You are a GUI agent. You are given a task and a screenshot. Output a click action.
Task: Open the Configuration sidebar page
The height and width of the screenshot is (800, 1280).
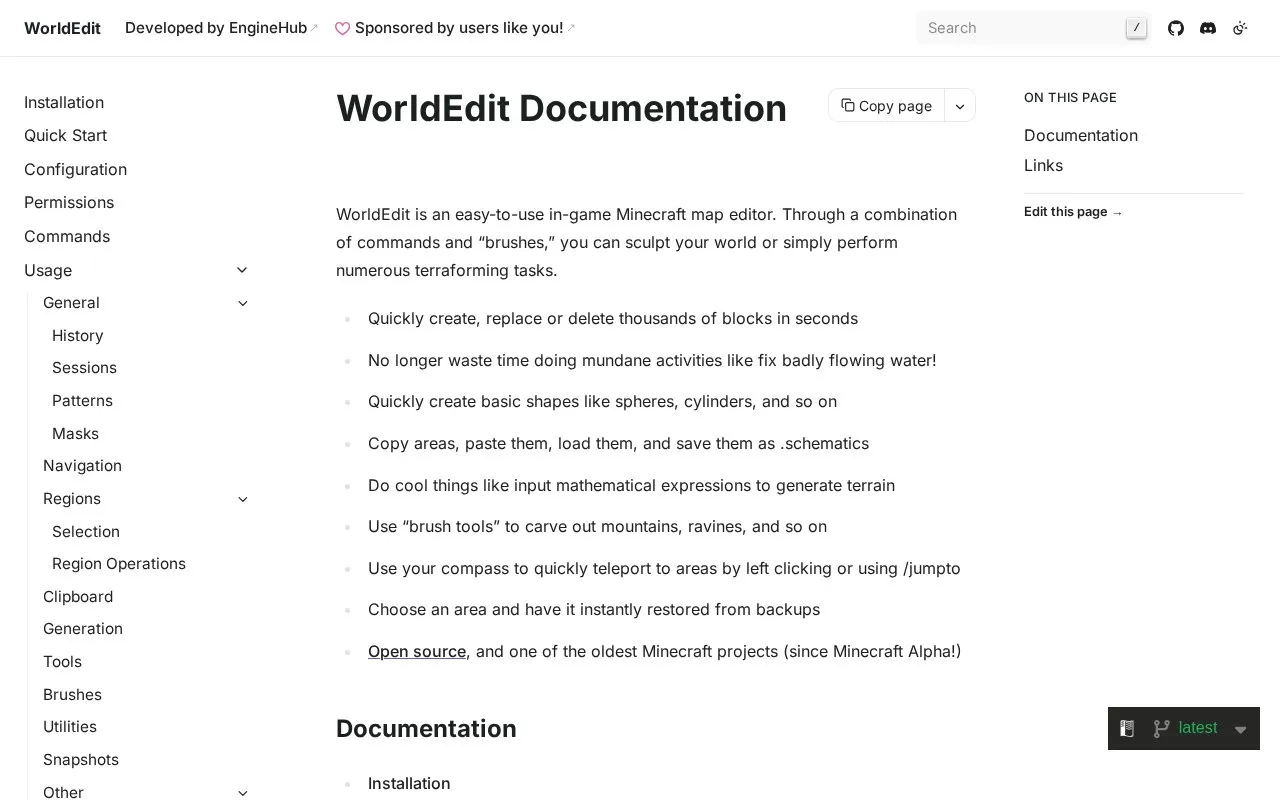click(x=75, y=169)
